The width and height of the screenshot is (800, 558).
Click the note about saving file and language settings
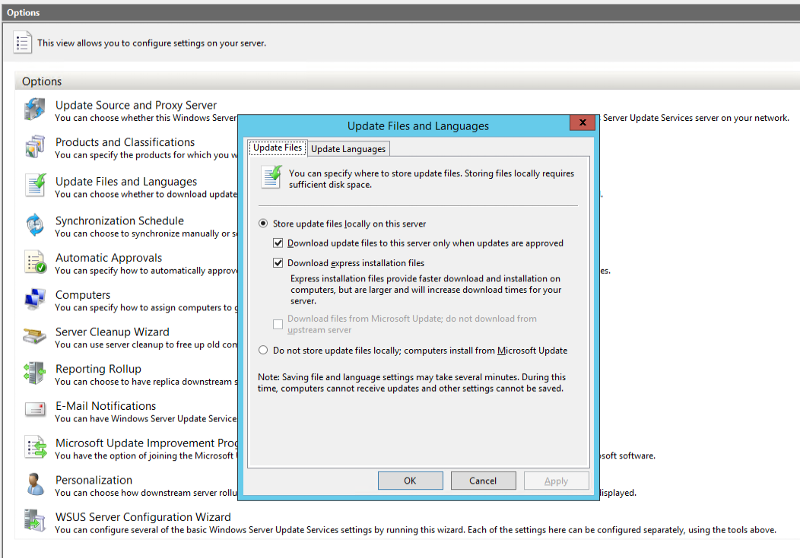[x=411, y=383]
